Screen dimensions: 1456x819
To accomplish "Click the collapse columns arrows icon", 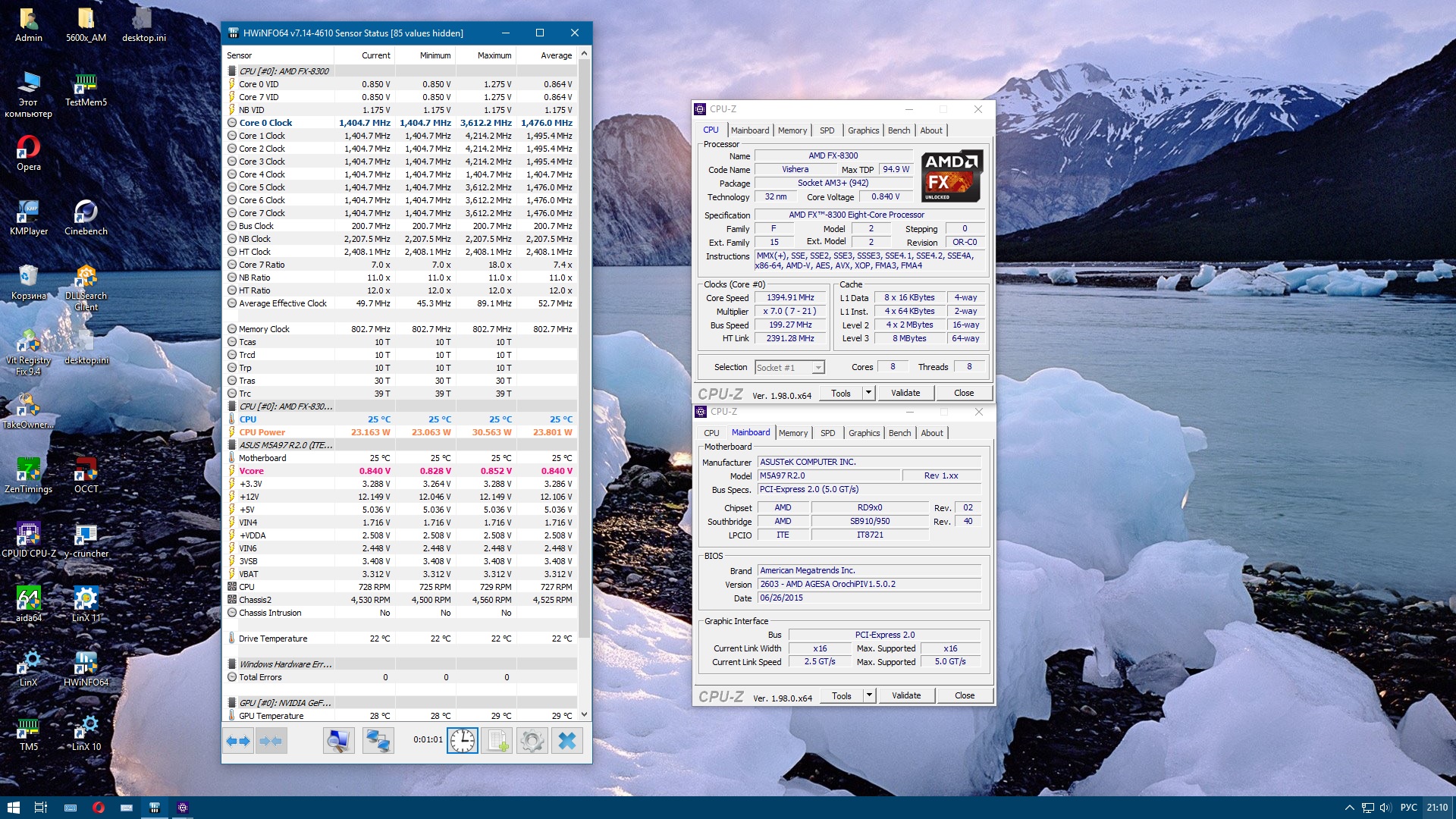I will [x=271, y=741].
